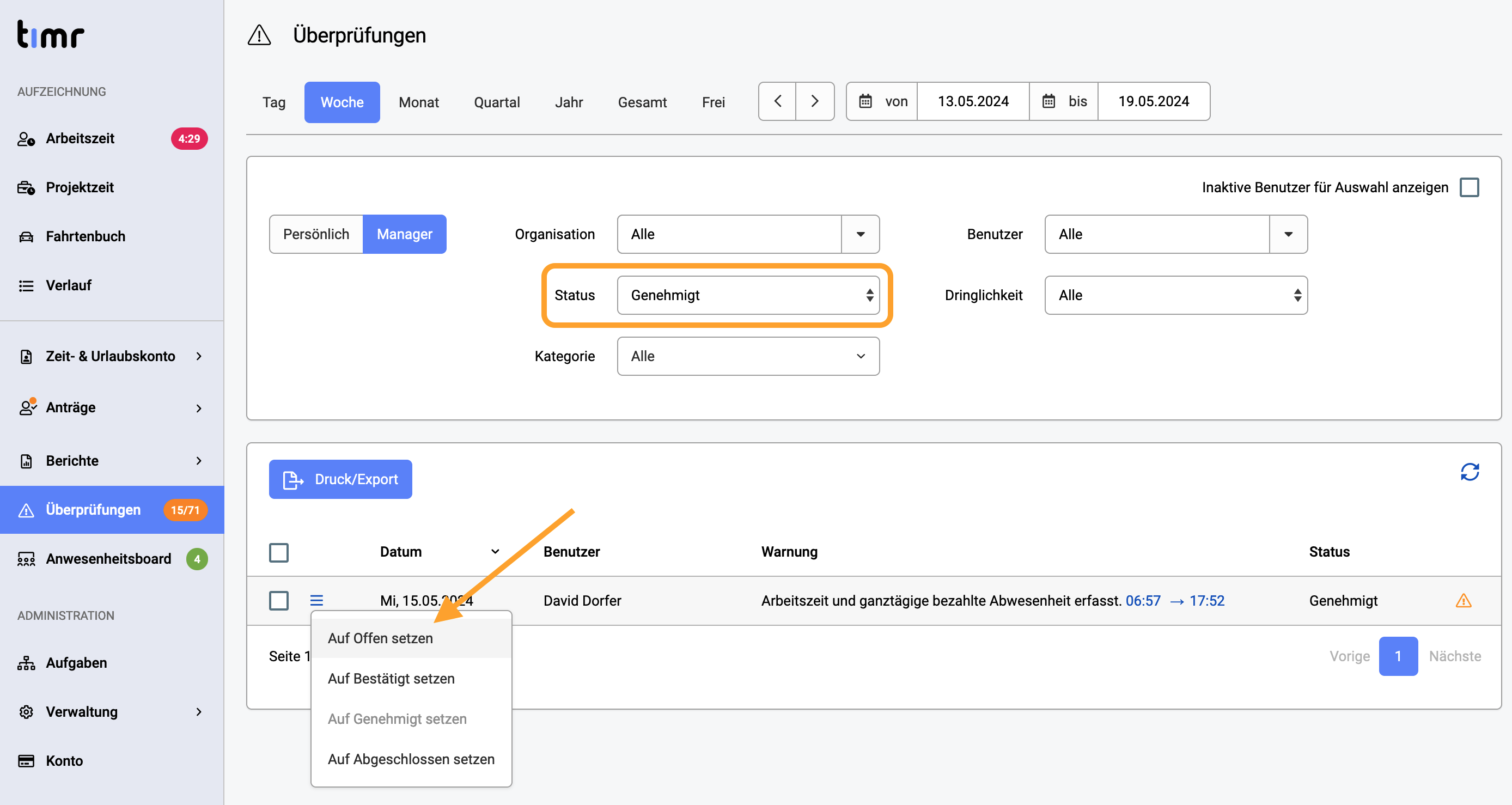Click the Verwaltung gear icon
The image size is (1512, 805).
[x=26, y=711]
